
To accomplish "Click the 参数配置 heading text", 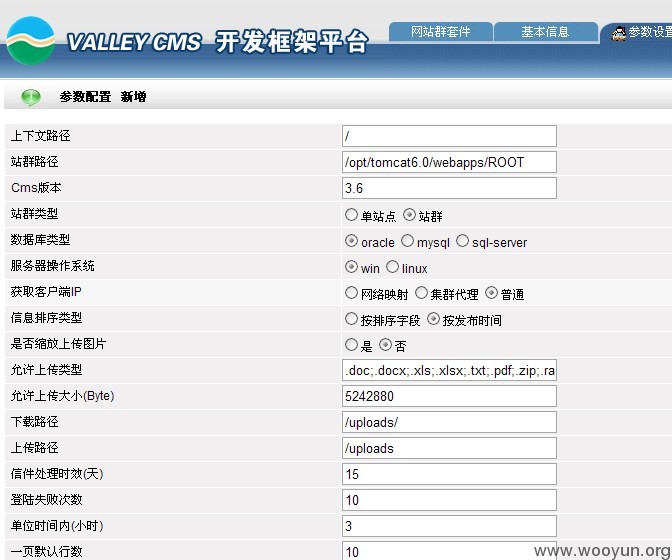I will pyautogui.click(x=85, y=97).
